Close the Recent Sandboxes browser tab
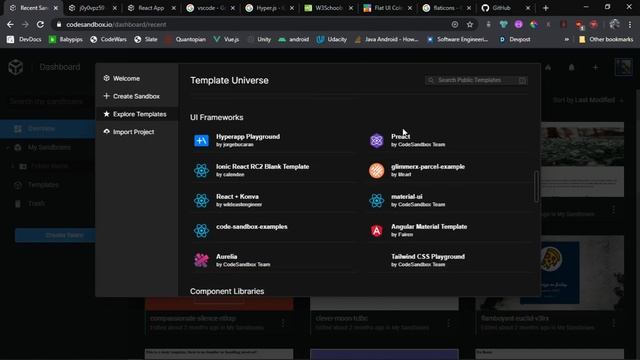This screenshot has width=640, height=360. pos(56,8)
